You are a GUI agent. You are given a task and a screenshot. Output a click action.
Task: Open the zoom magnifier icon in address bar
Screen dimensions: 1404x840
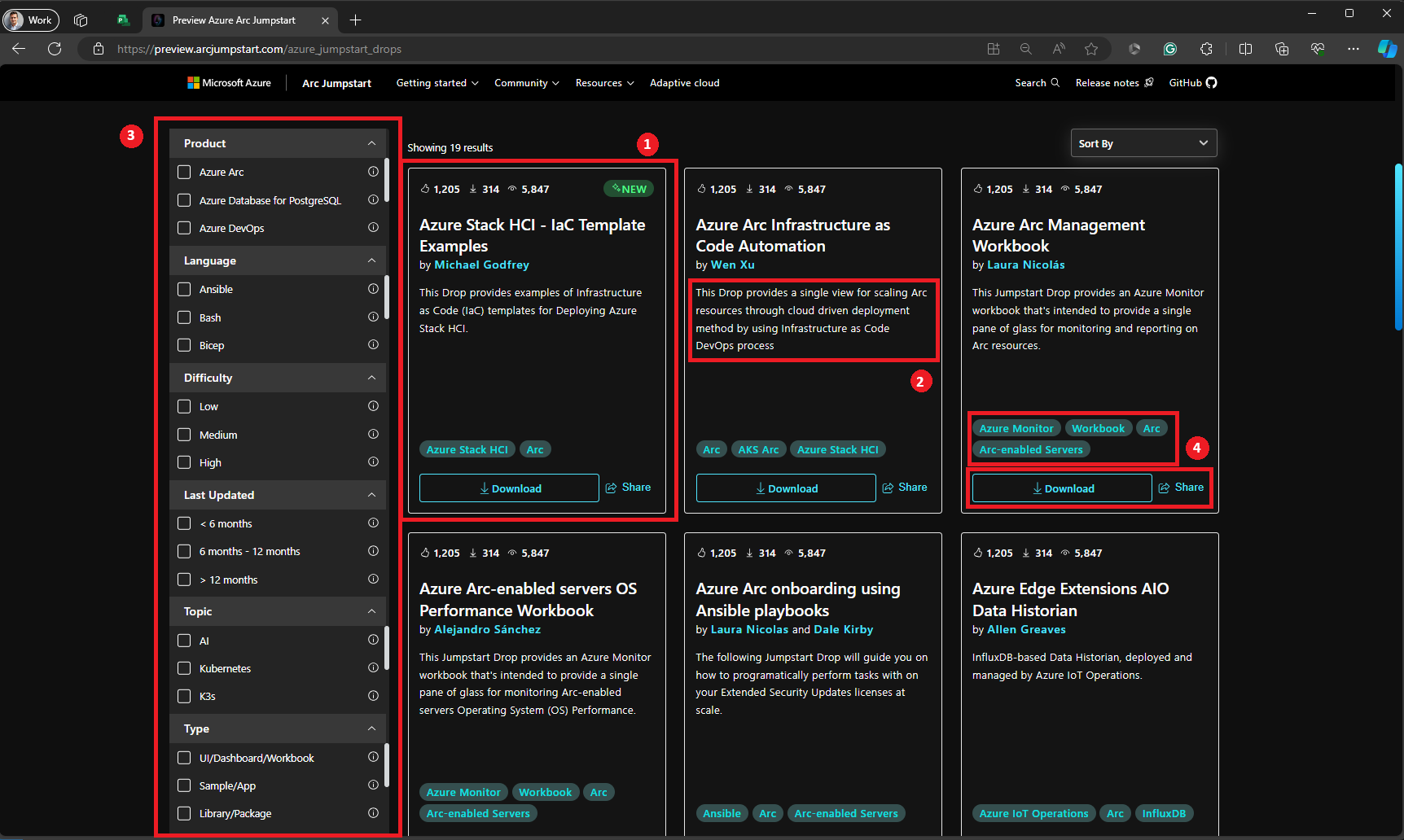click(1026, 49)
